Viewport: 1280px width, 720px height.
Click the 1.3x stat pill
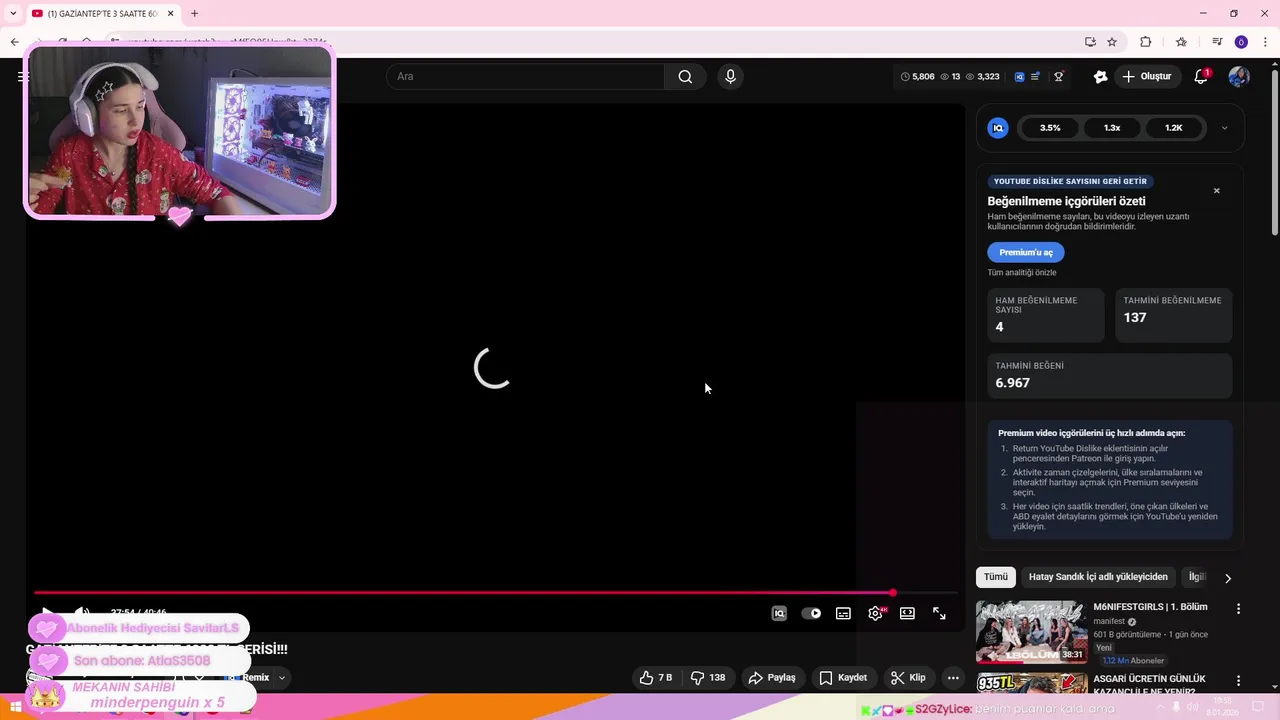(1112, 128)
